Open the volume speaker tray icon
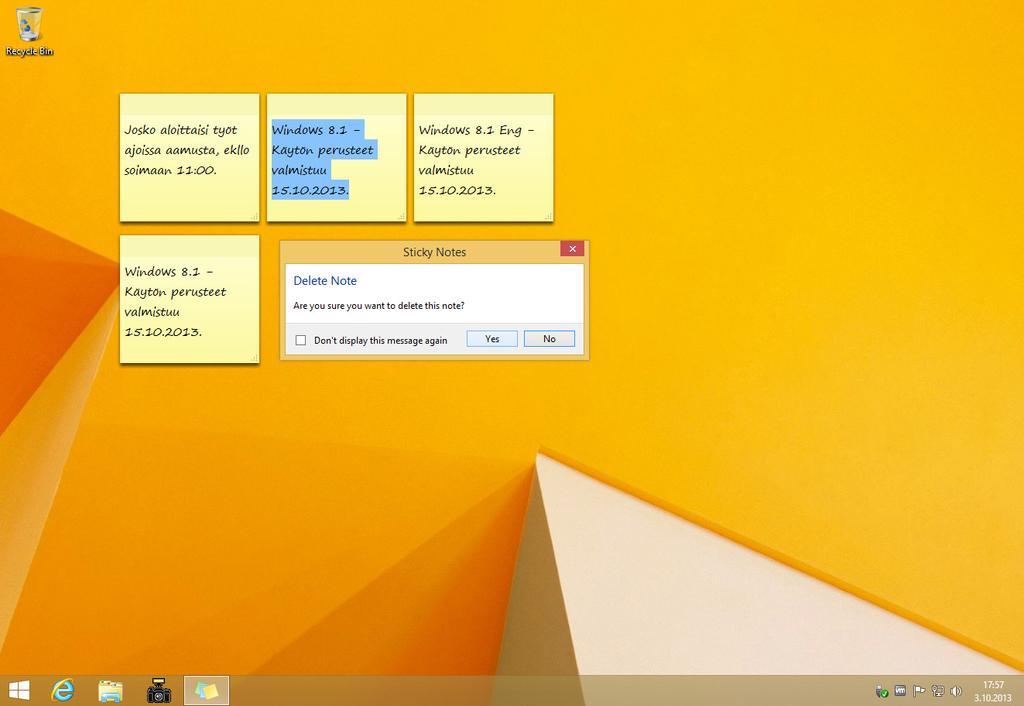This screenshot has width=1024, height=706. (x=956, y=690)
